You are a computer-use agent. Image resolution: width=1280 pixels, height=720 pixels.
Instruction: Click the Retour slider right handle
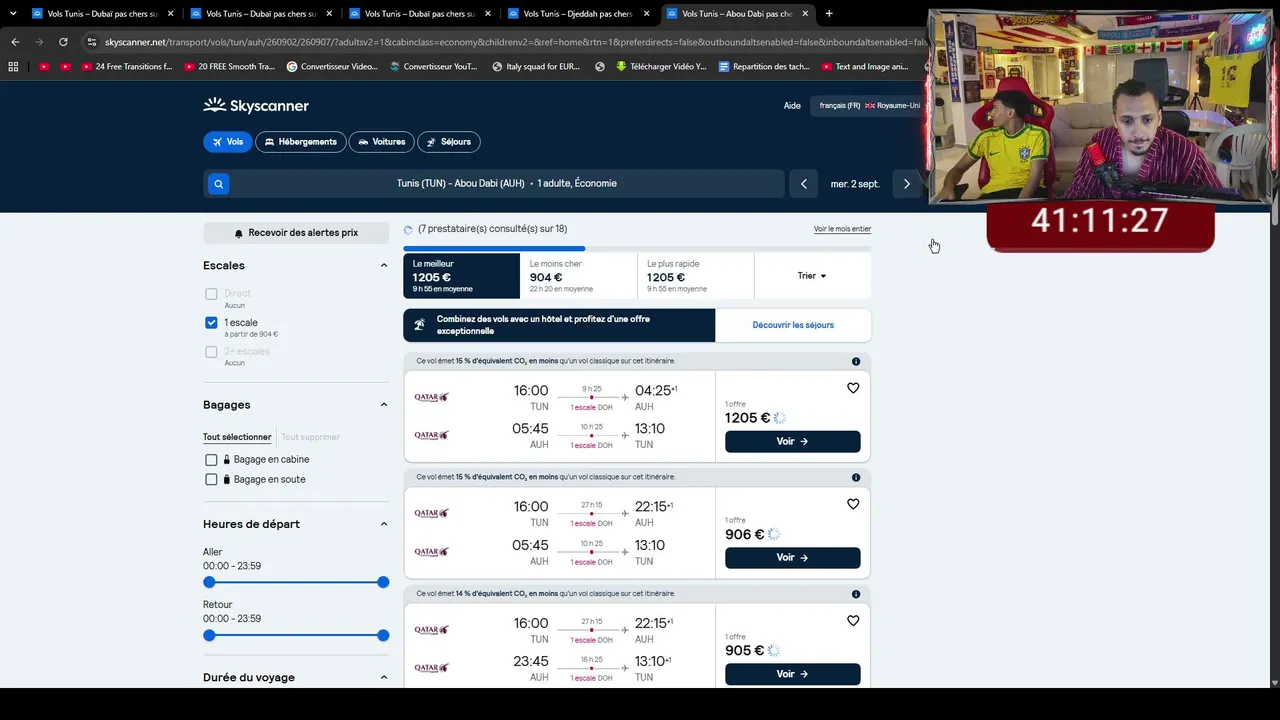pos(383,635)
